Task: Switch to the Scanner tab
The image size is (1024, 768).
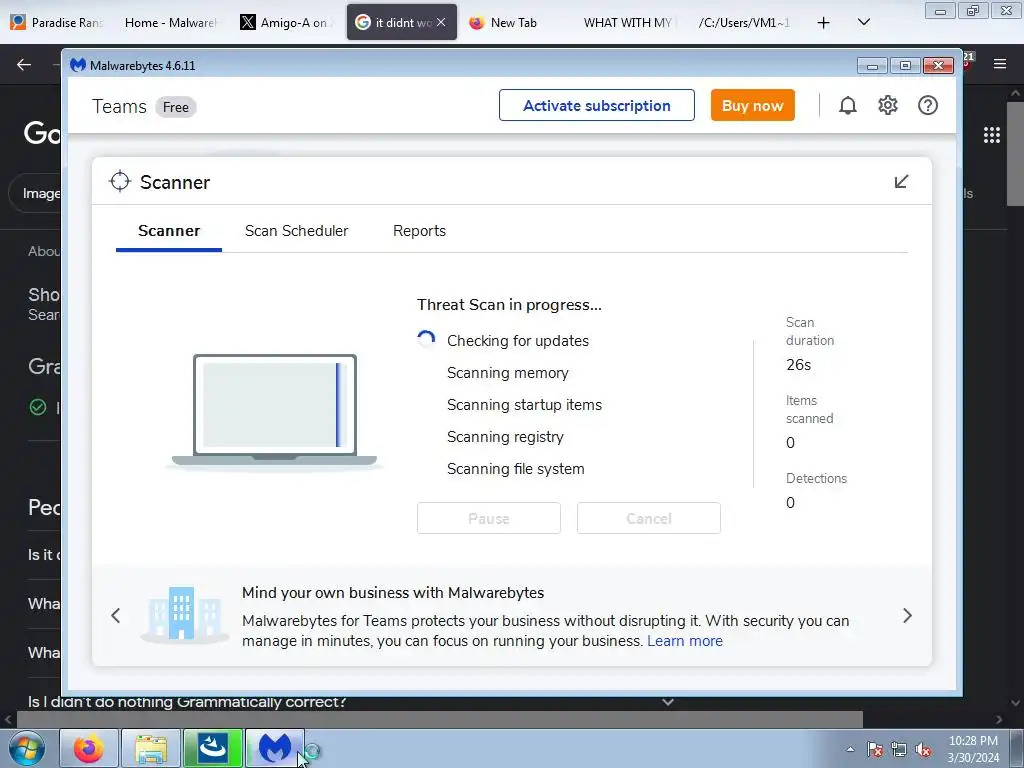Action: tap(169, 231)
